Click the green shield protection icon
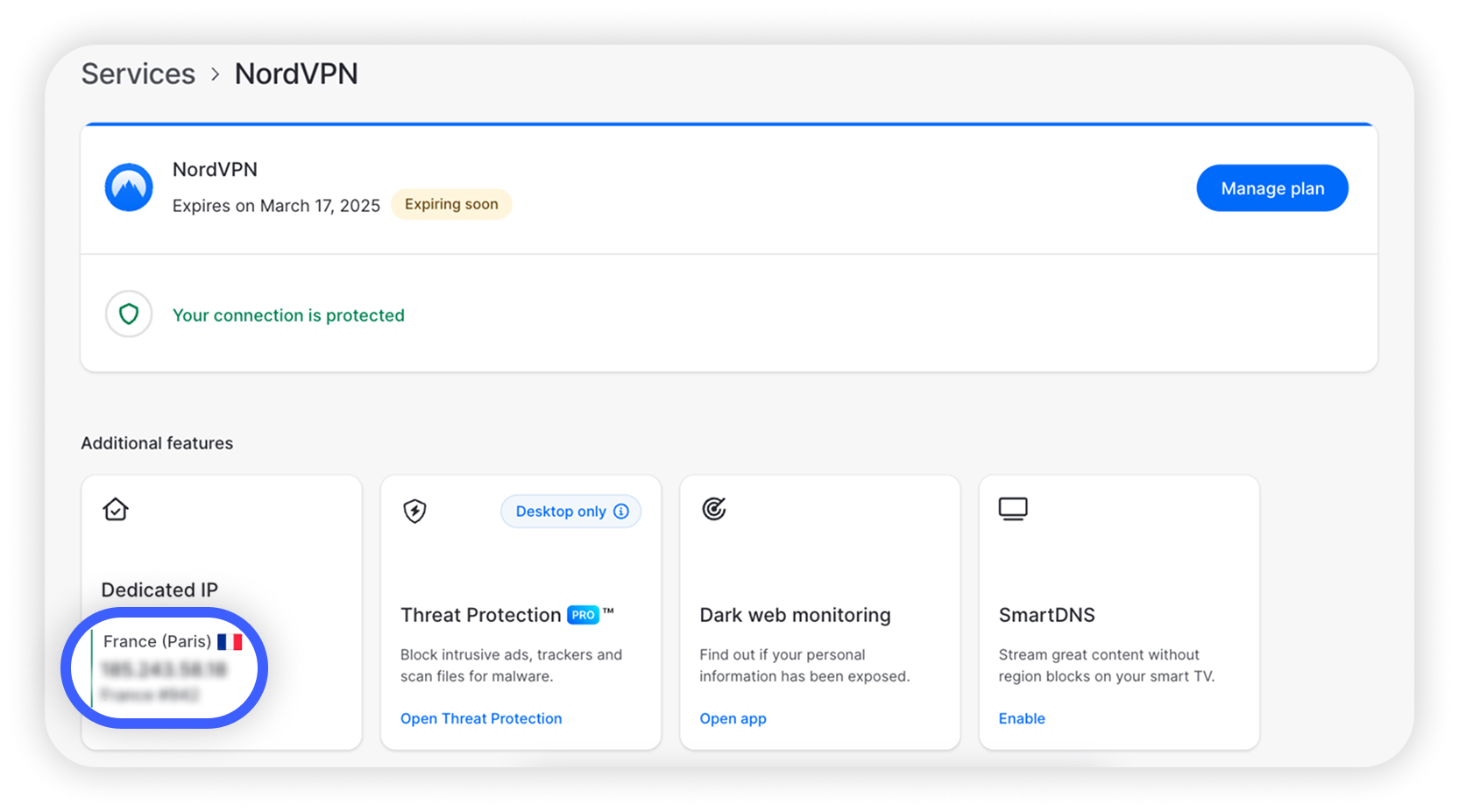The height and width of the screenshot is (812, 1459). click(x=129, y=314)
